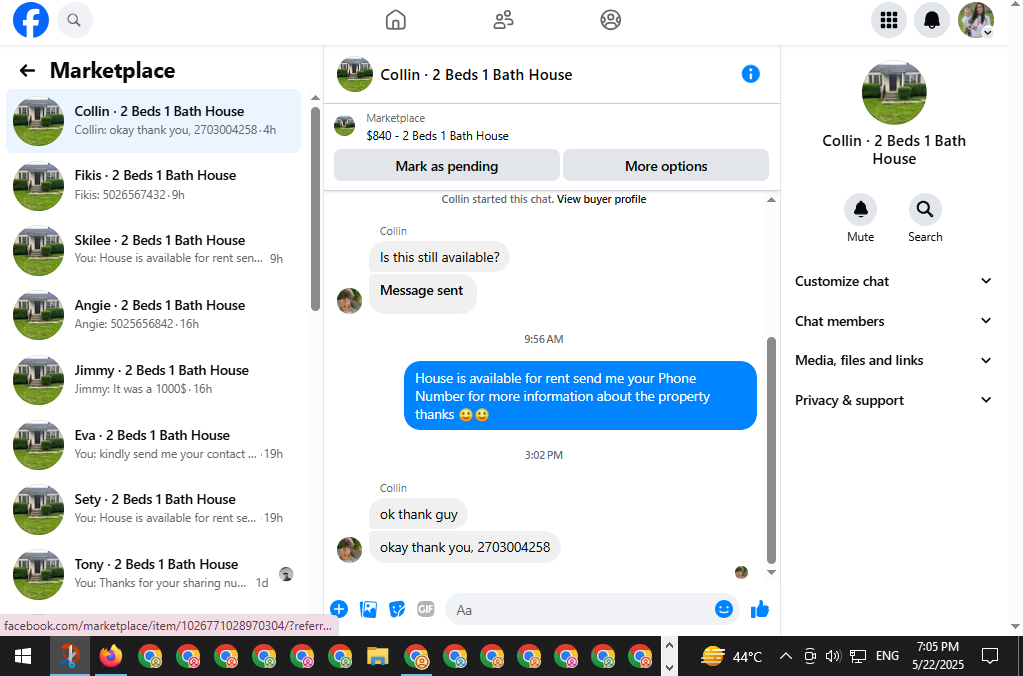Click the conversation header house thumbnail

[x=354, y=74]
